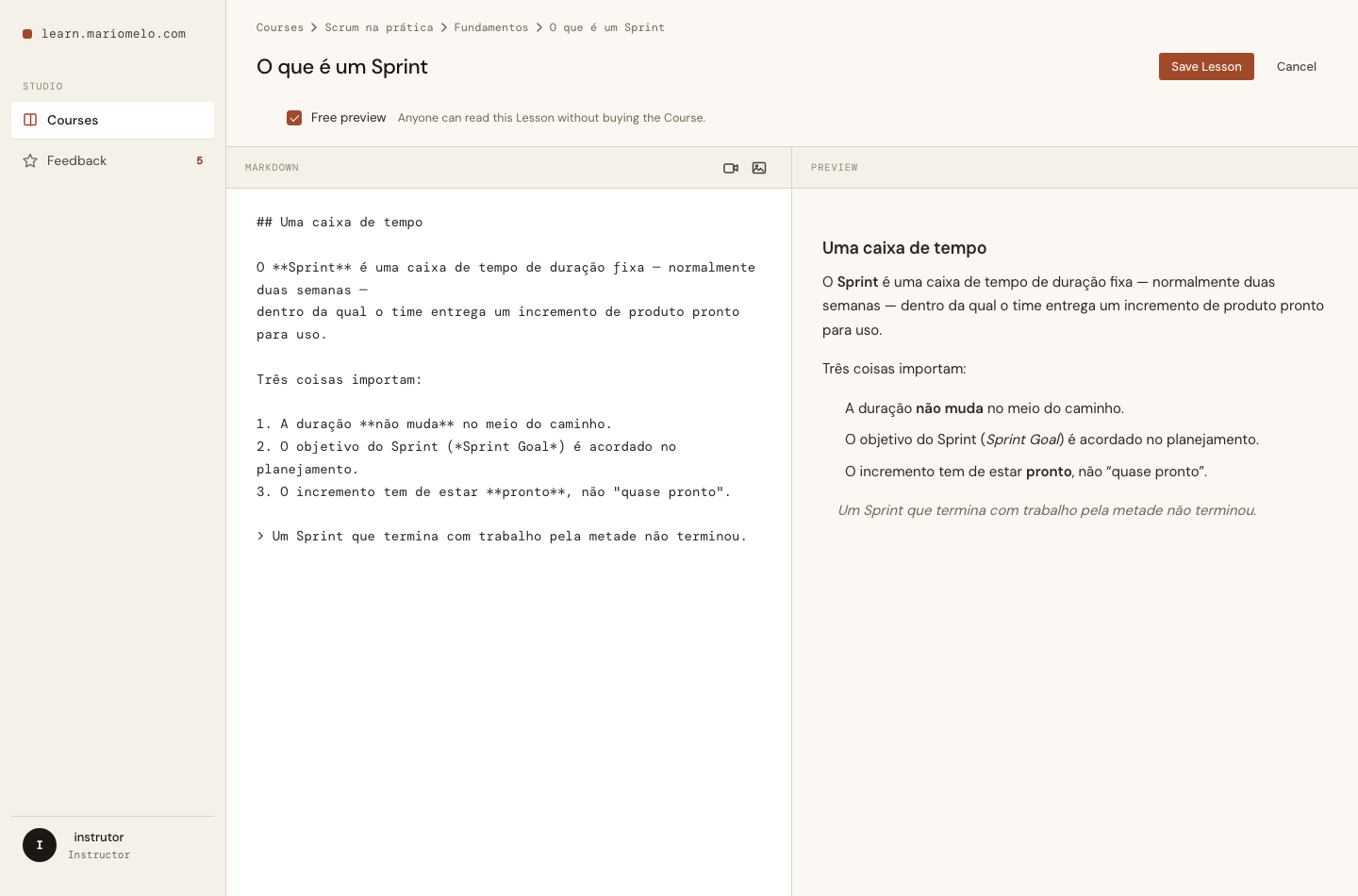
Task: Click the red site logo square
Action: click(27, 34)
